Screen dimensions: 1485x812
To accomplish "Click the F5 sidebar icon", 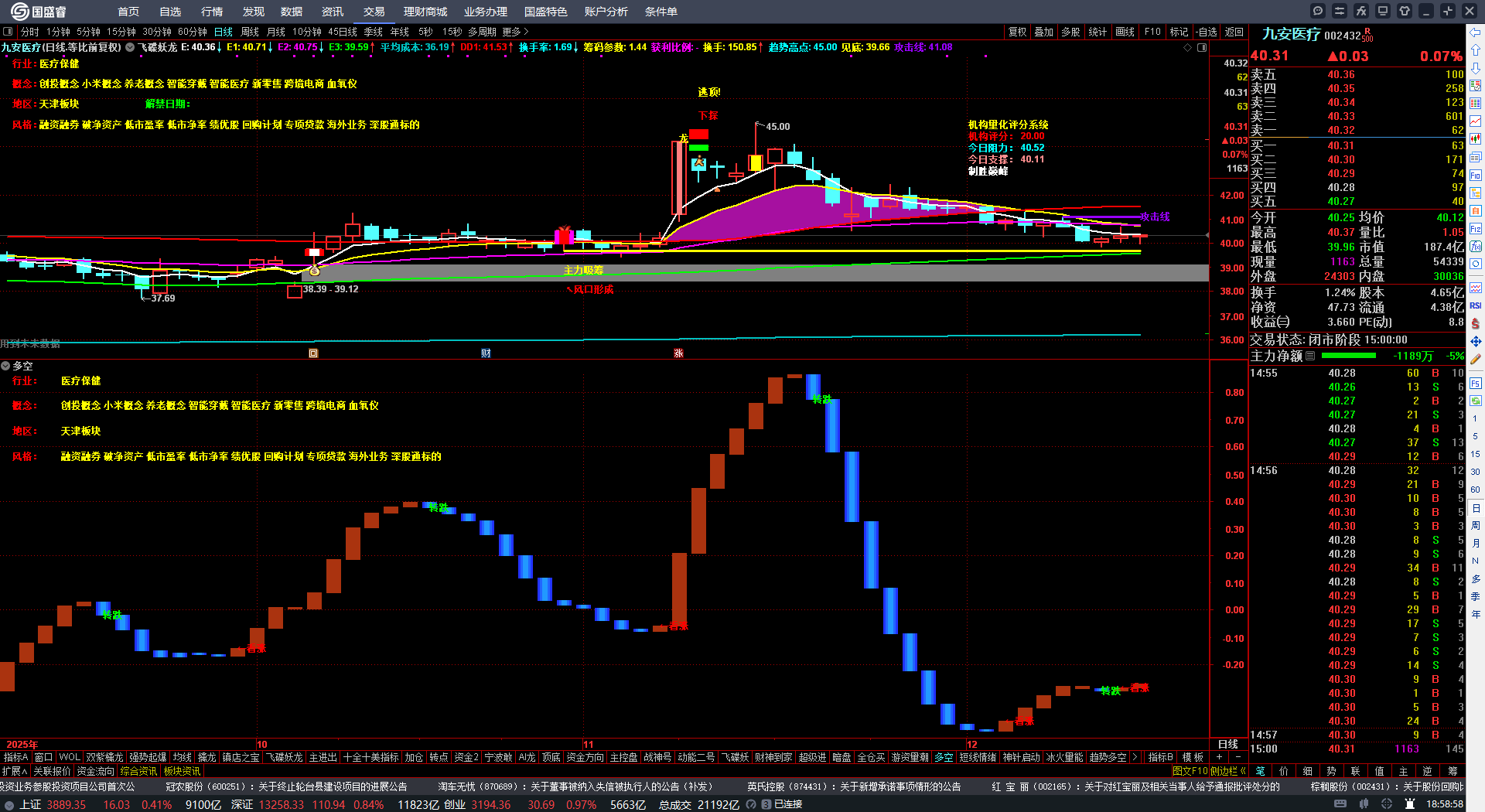I will 1476,383.
